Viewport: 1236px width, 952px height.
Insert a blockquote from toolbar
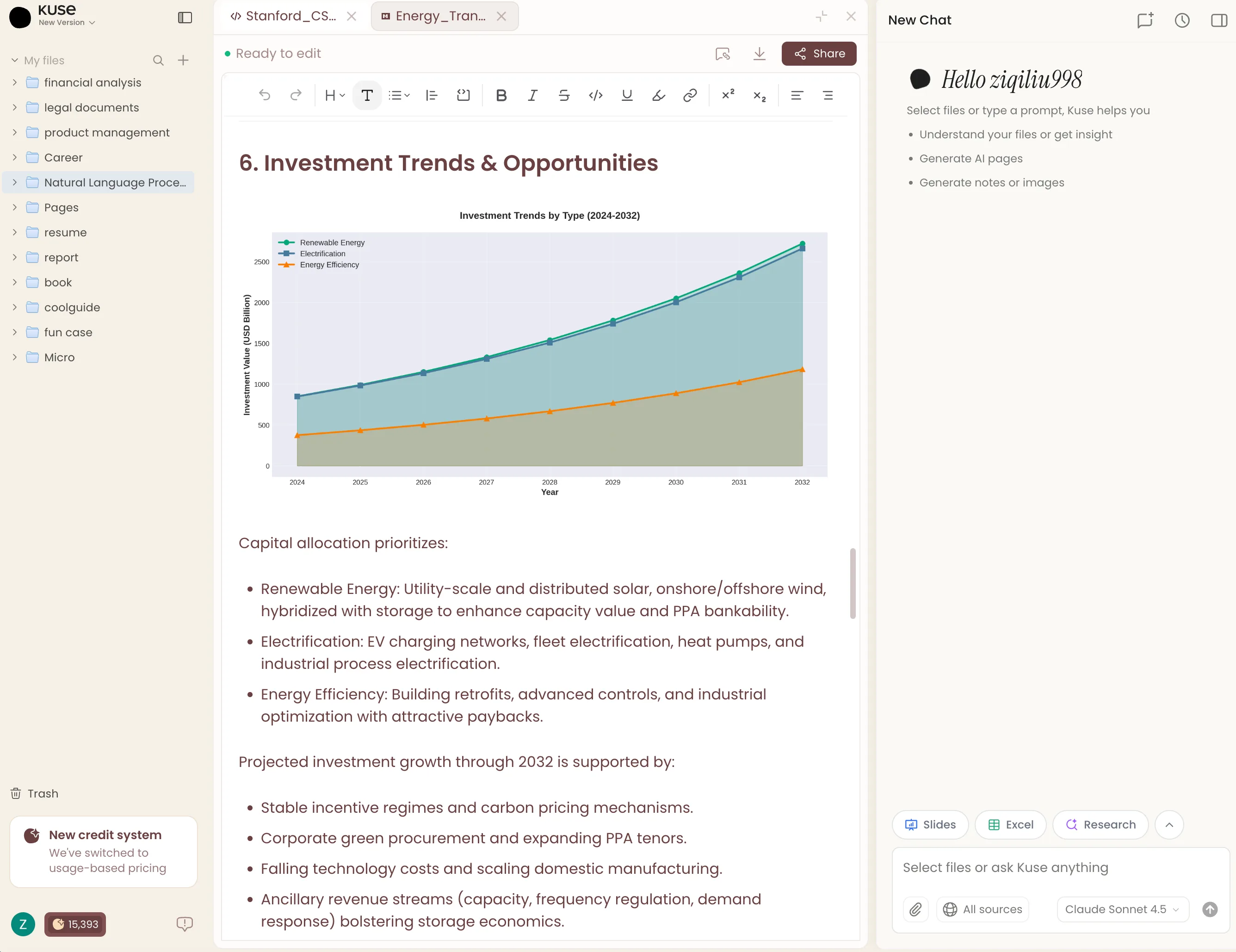[x=432, y=95]
